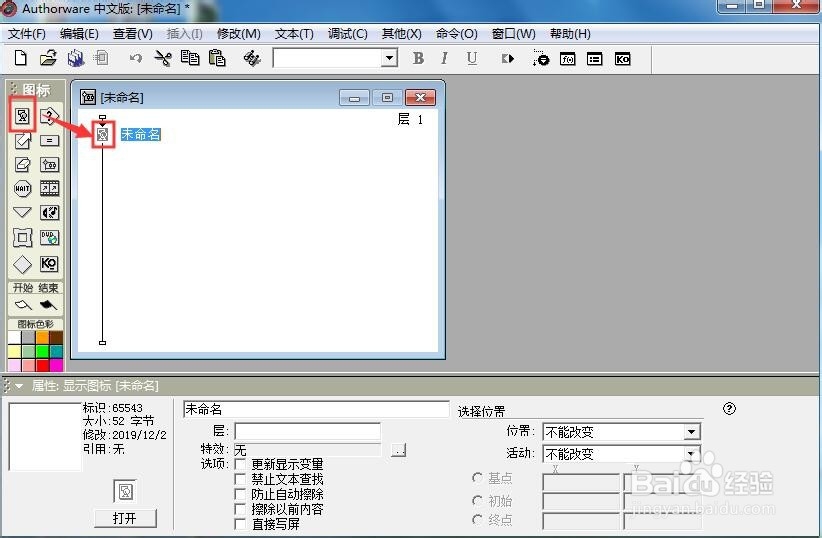This screenshot has width=822, height=538.
Task: Pick the white Start flag
Action: tap(23, 304)
